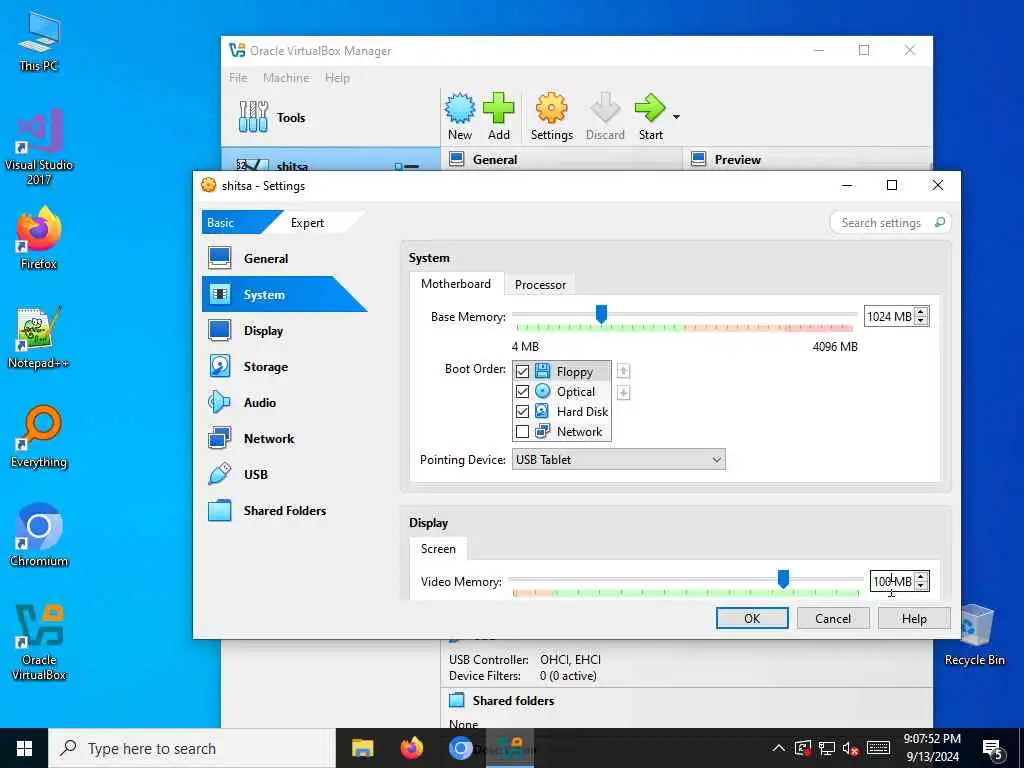
Task: Open File Explorer from taskbar
Action: (362, 748)
